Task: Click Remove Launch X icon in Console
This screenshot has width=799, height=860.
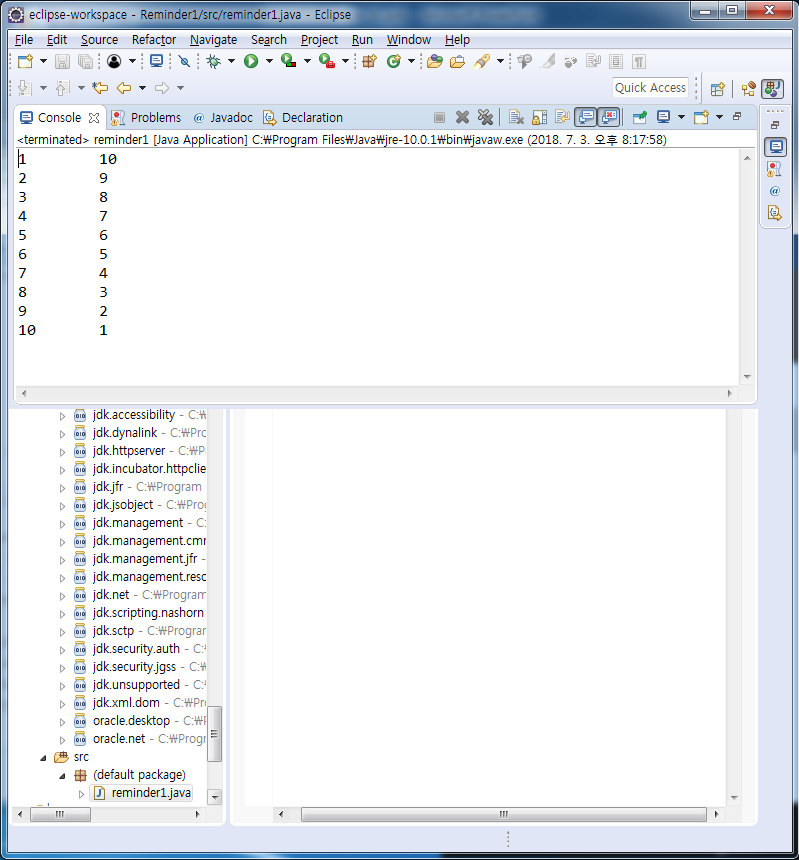Action: 462,117
